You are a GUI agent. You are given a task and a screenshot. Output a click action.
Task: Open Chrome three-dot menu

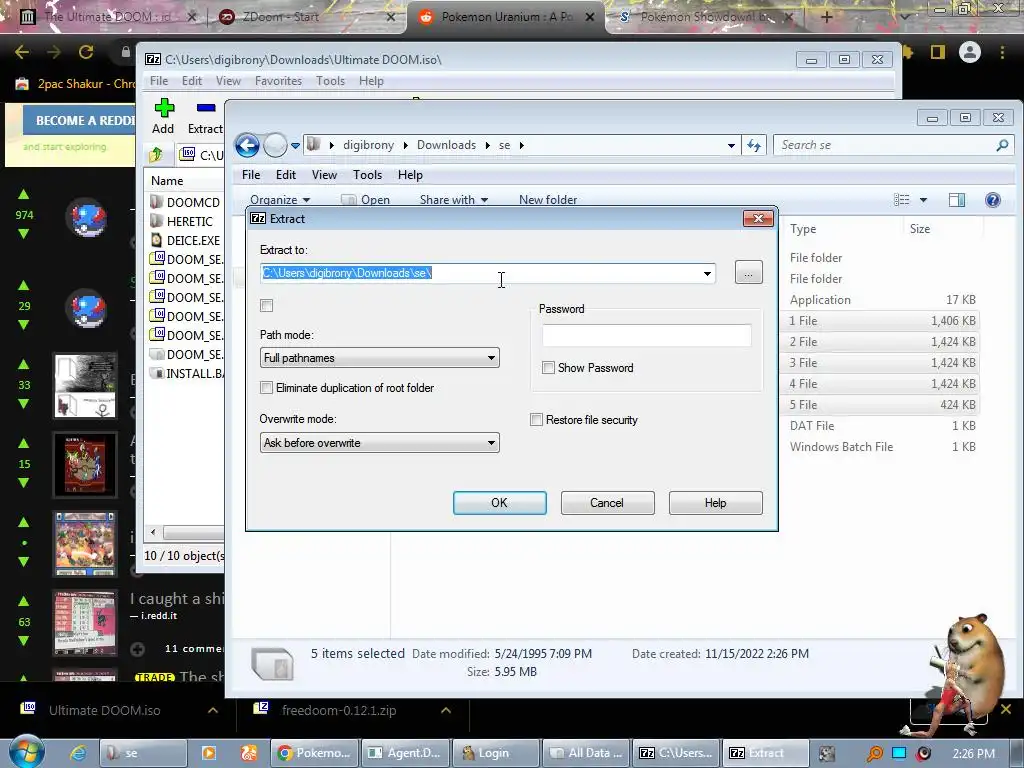1002,52
